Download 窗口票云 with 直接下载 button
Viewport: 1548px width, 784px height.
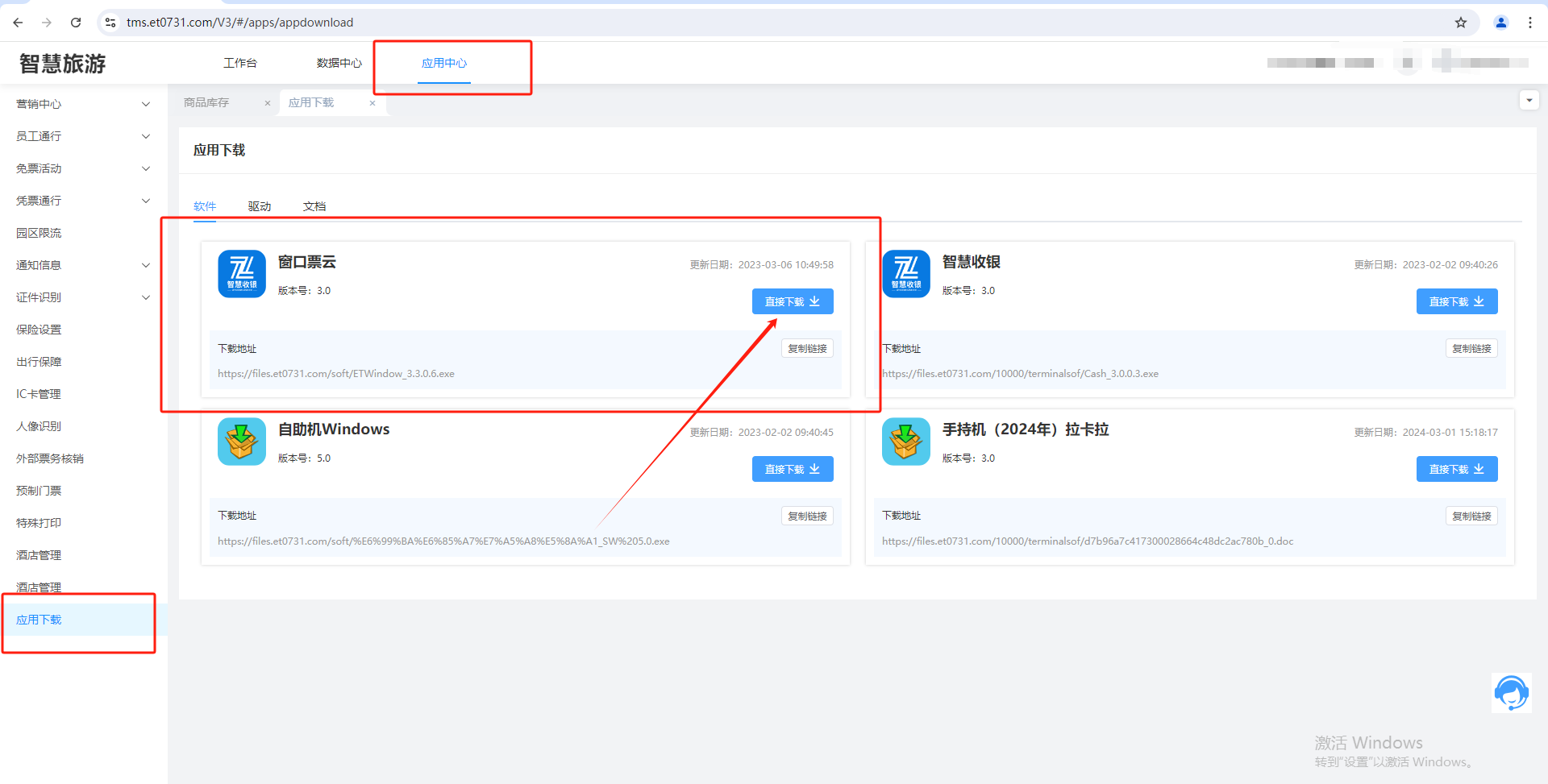click(792, 301)
